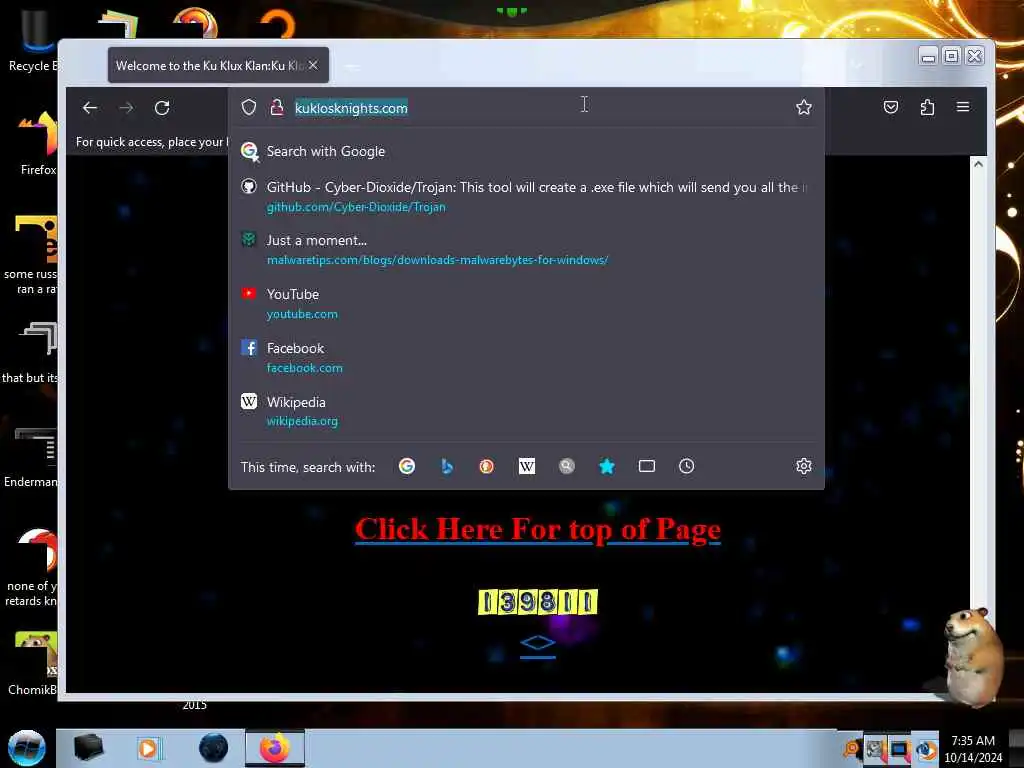Open the Extensions puzzle-piece menu
This screenshot has height=768, width=1024.
pos(927,107)
